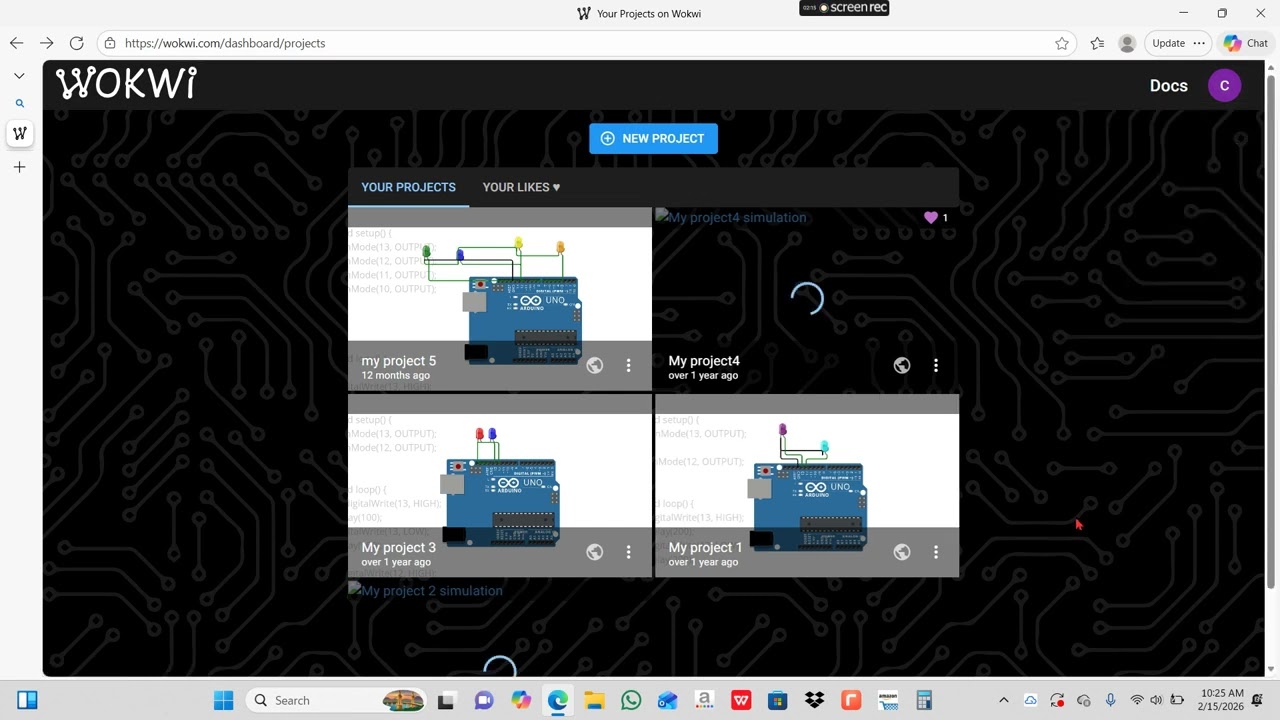Select the Wokwi vertical tab

click(19, 133)
